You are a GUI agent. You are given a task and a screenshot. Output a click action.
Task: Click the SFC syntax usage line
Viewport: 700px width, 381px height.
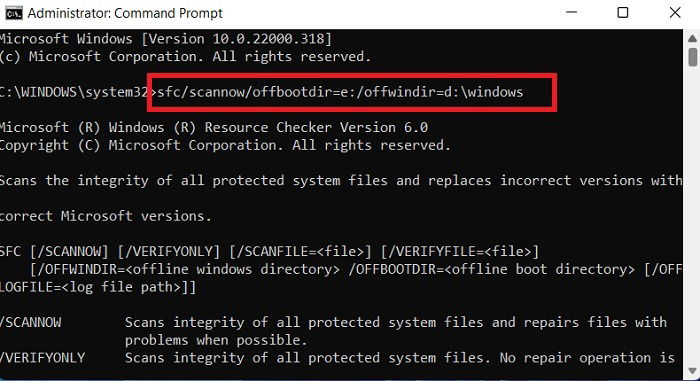[269, 251]
